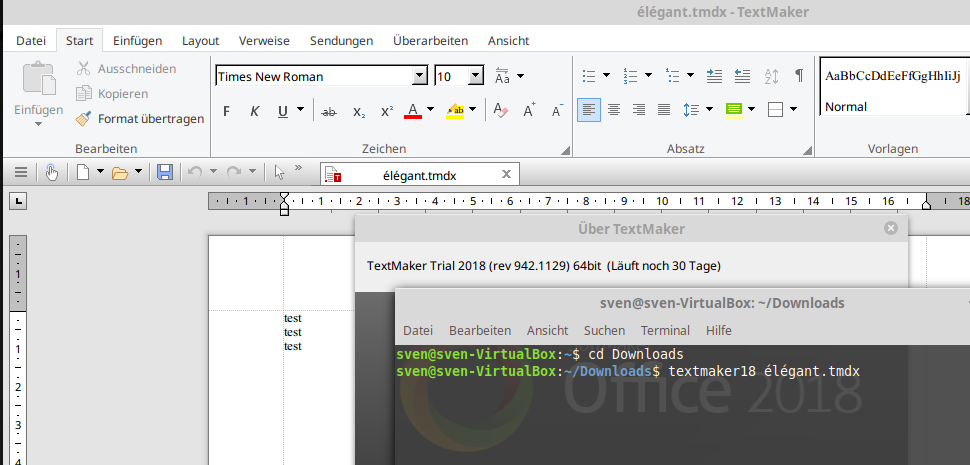Click clear formatting eraser icon

coord(500,111)
